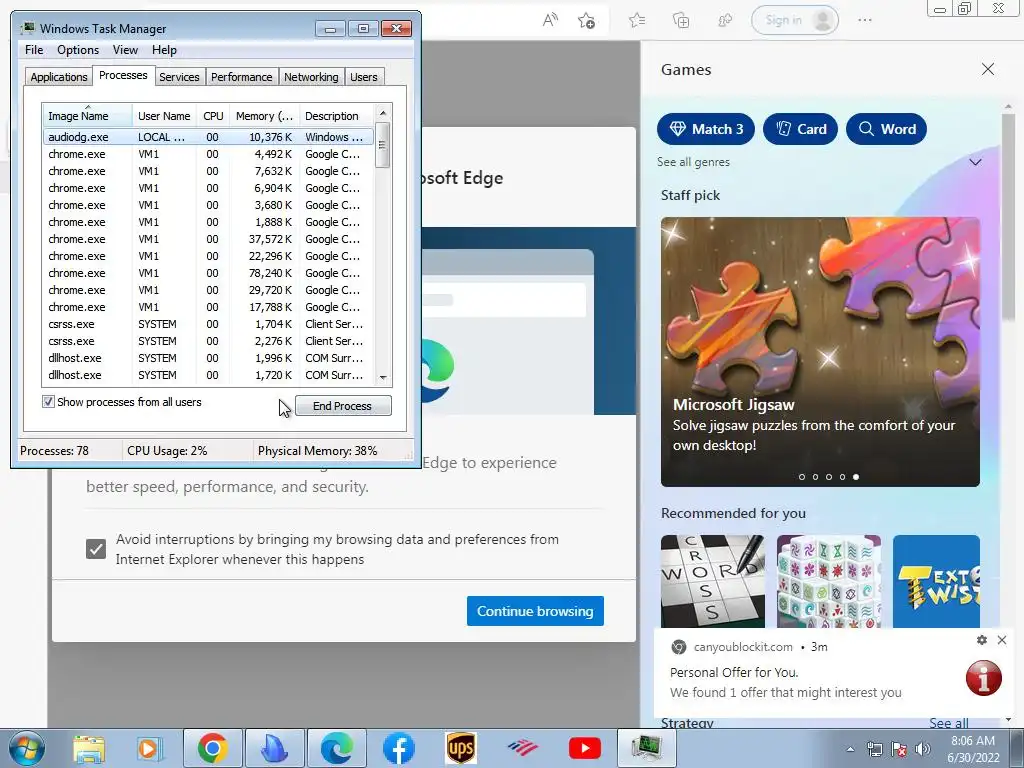Select dllhost.exe row with 1,720 K
1024x768 pixels.
208,375
